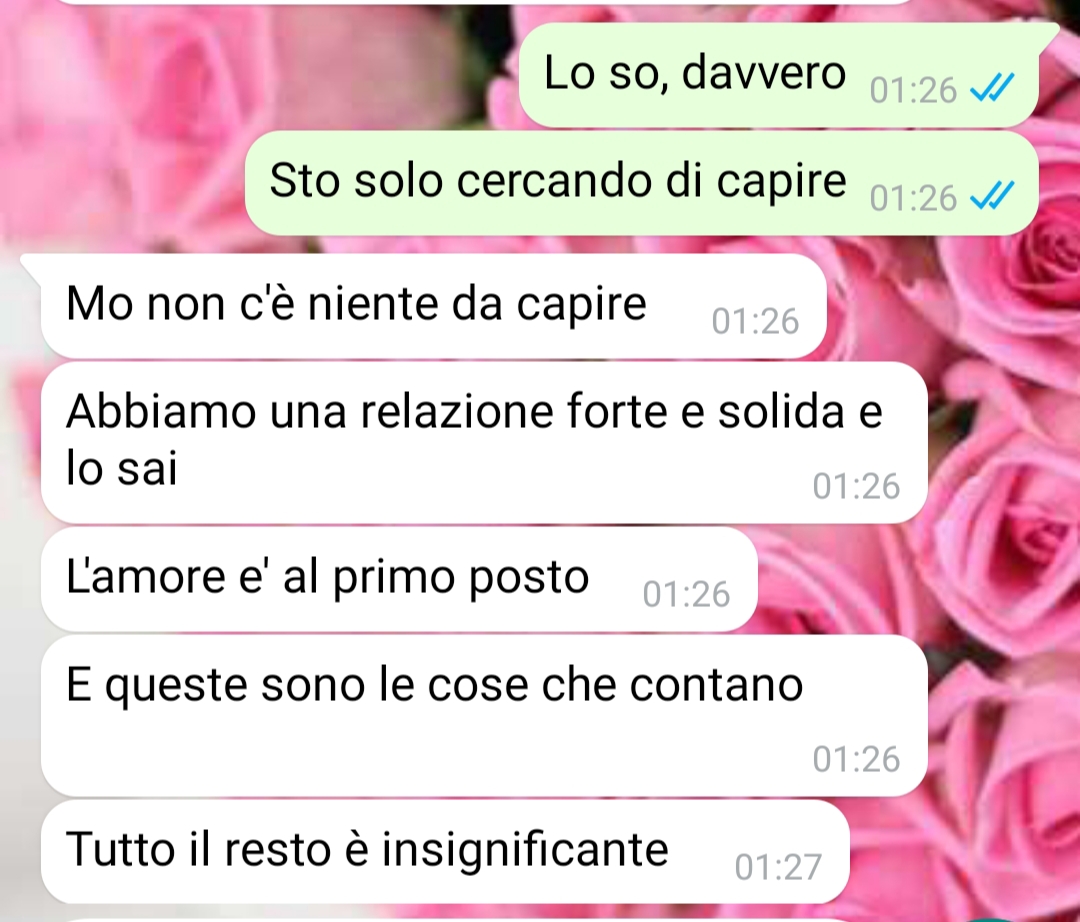The width and height of the screenshot is (1080, 922).
Task: Tap the "L'amore e' al primo posto" bubble
Action: [399, 579]
